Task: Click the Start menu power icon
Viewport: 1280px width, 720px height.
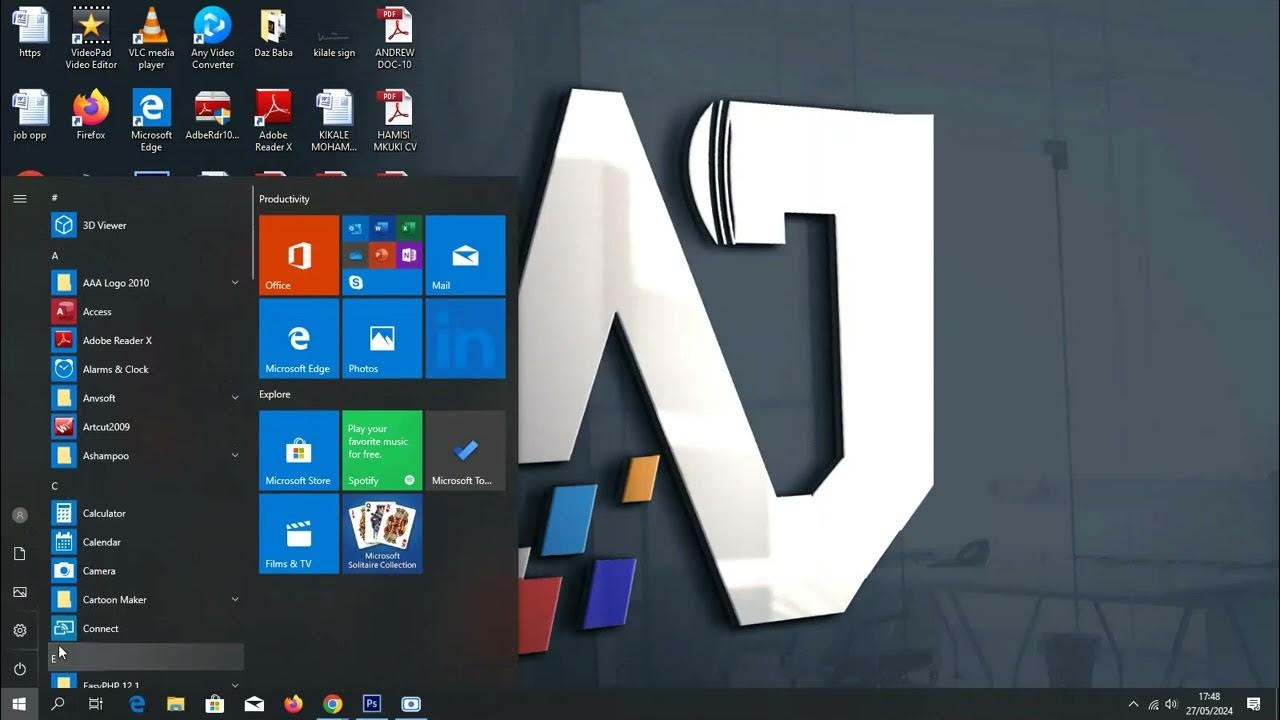Action: coord(19,669)
